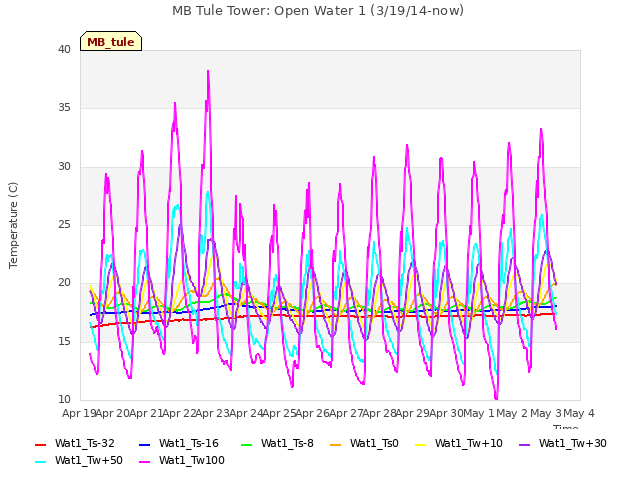The image size is (640, 480).
Task: Select the Wat1_Ts-8 legend label
Action: coord(287,443)
